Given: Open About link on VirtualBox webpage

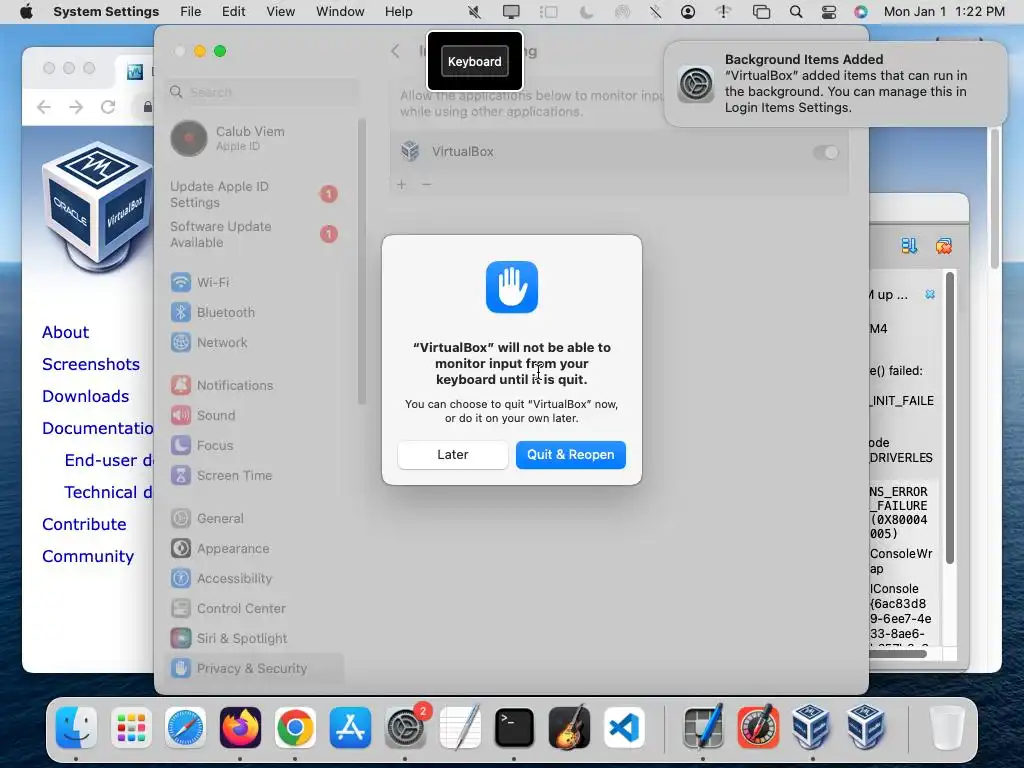Looking at the screenshot, I should [x=65, y=332].
